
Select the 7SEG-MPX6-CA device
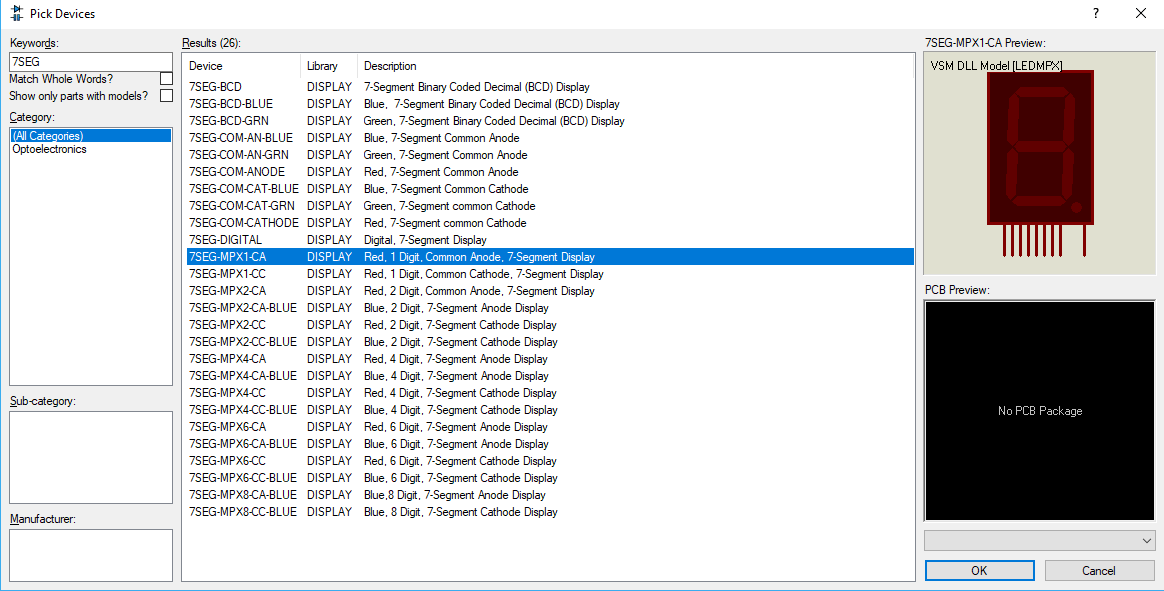(x=550, y=427)
